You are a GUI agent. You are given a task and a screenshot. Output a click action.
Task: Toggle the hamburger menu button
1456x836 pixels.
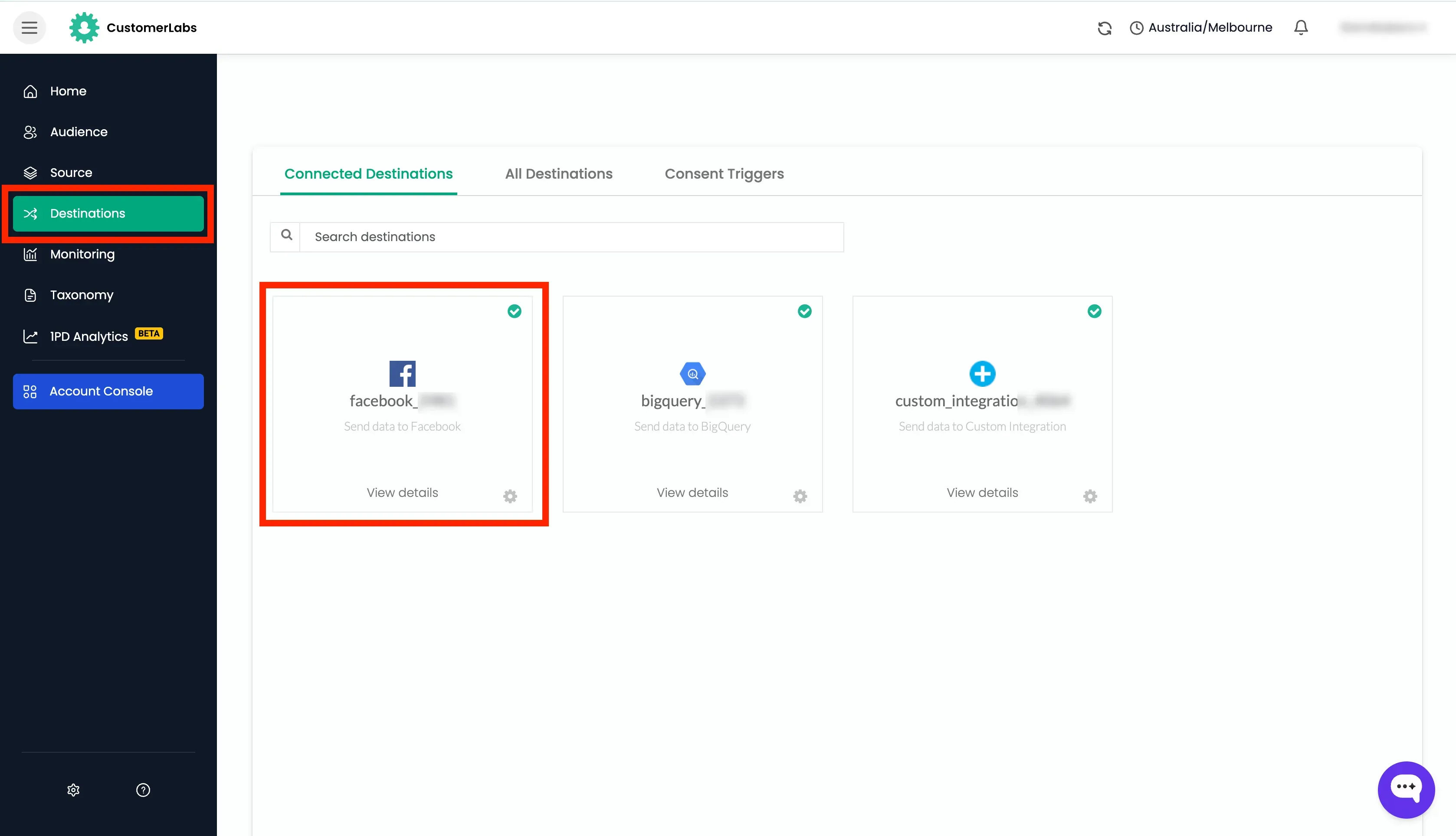click(30, 28)
